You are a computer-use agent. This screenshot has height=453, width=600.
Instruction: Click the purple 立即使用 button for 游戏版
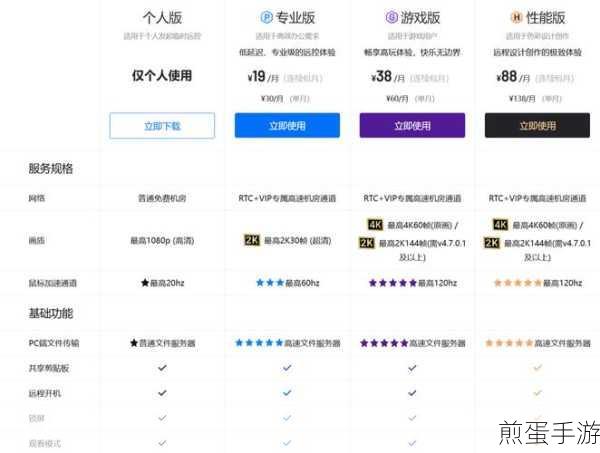click(x=412, y=125)
